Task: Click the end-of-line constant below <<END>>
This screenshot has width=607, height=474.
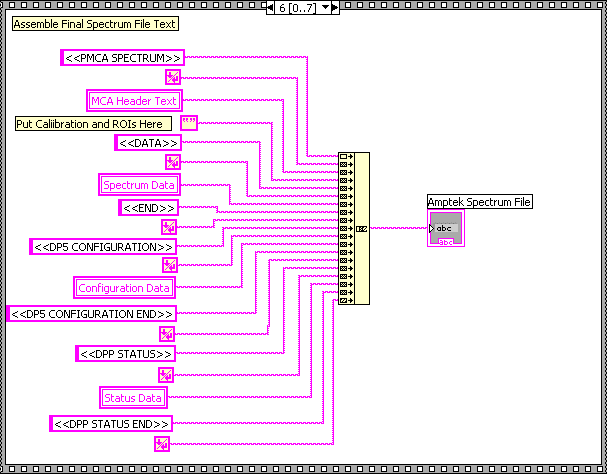Action: click(x=168, y=226)
